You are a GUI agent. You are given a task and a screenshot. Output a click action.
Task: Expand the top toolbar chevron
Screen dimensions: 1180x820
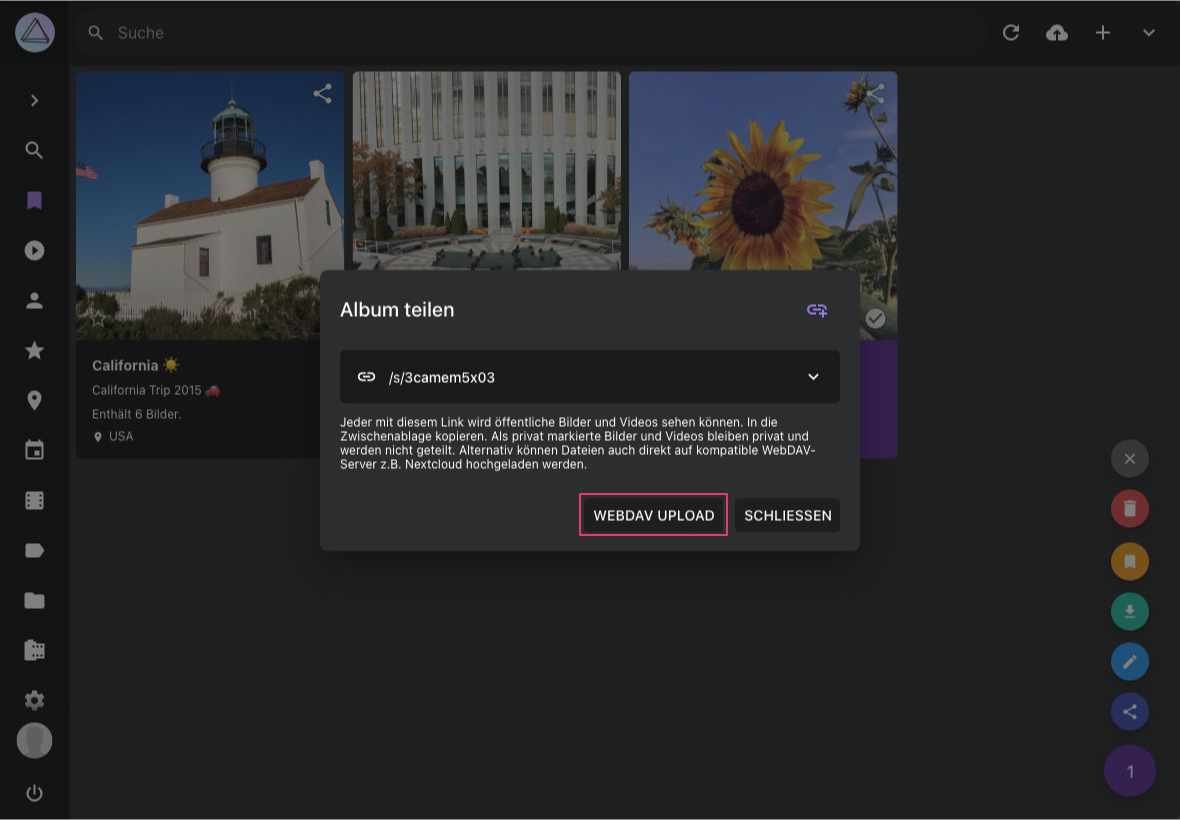(1148, 33)
